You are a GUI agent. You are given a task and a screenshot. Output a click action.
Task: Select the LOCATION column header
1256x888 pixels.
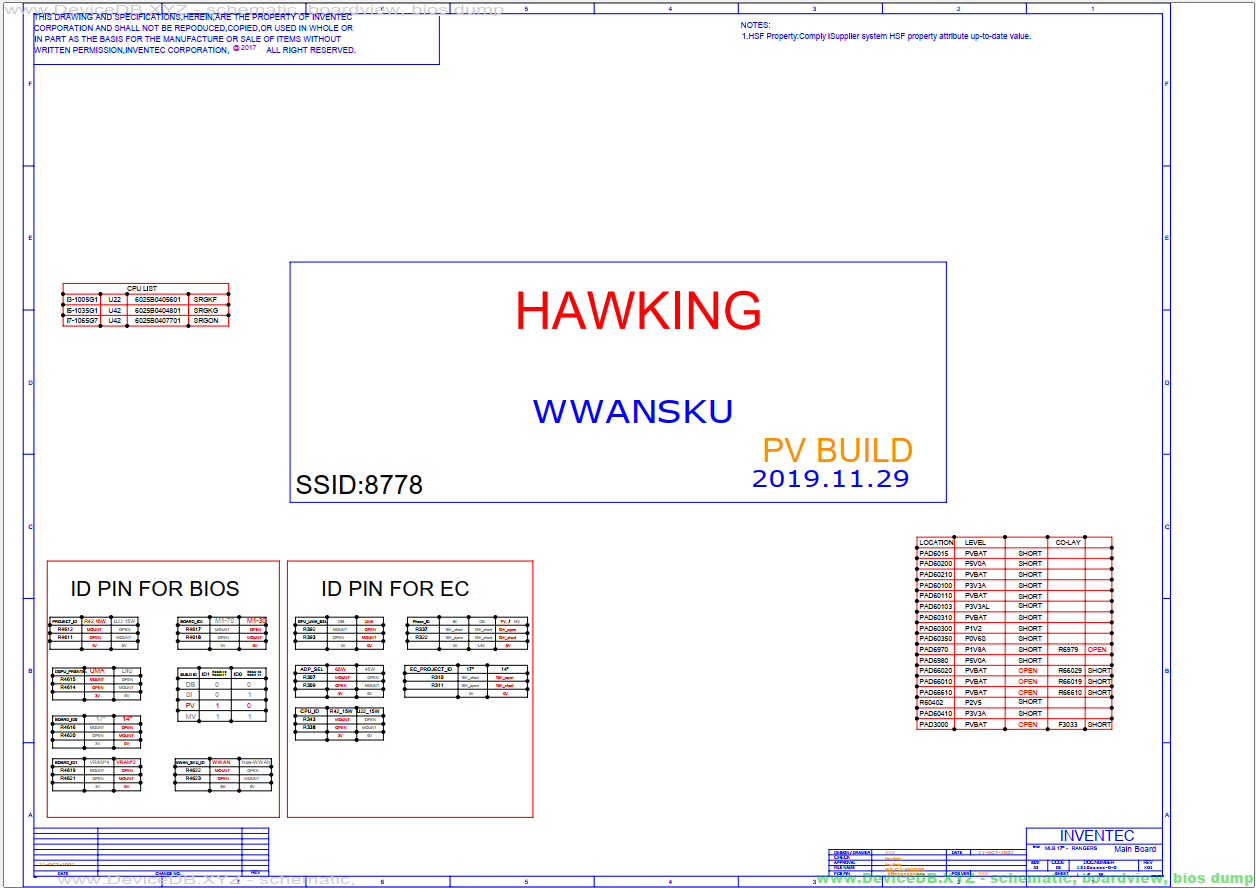(x=936, y=543)
